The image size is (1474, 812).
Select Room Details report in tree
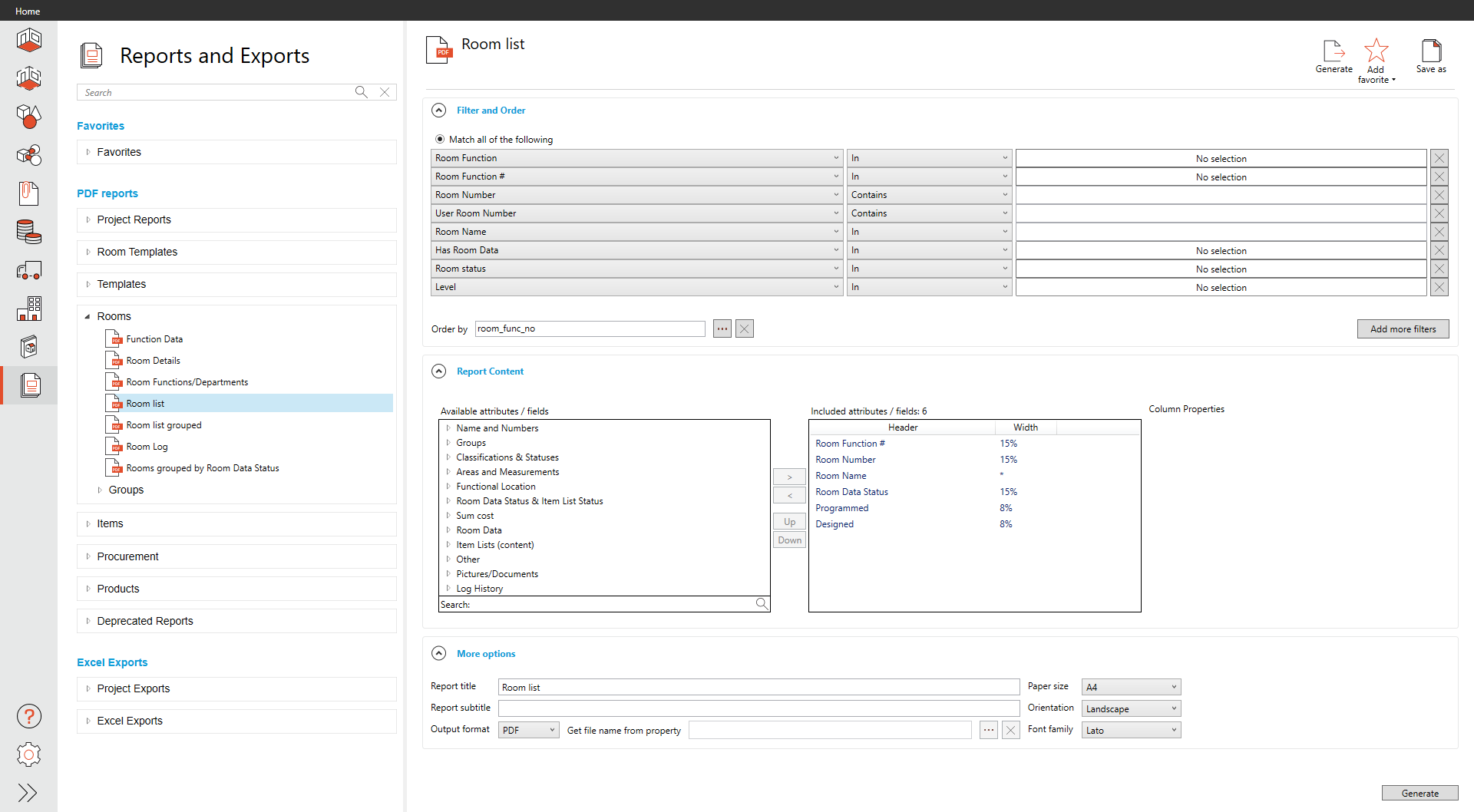pyautogui.click(x=154, y=361)
